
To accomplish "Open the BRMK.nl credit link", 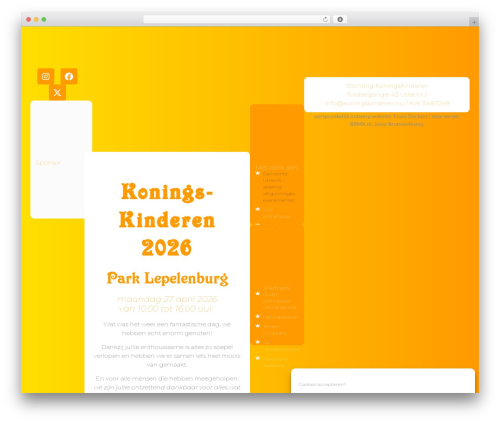I will [360, 124].
